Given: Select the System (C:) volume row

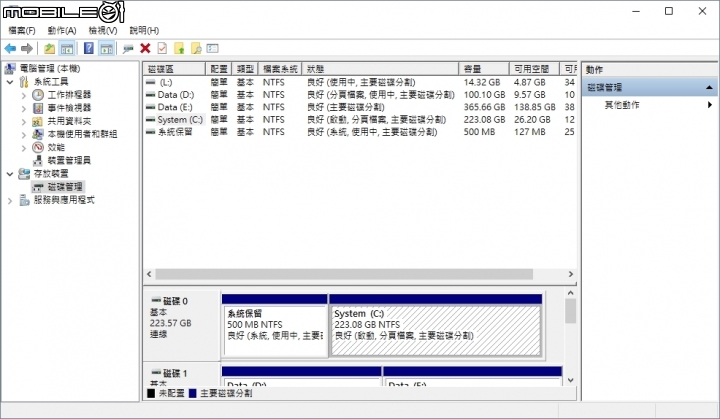Looking at the screenshot, I should (360, 119).
